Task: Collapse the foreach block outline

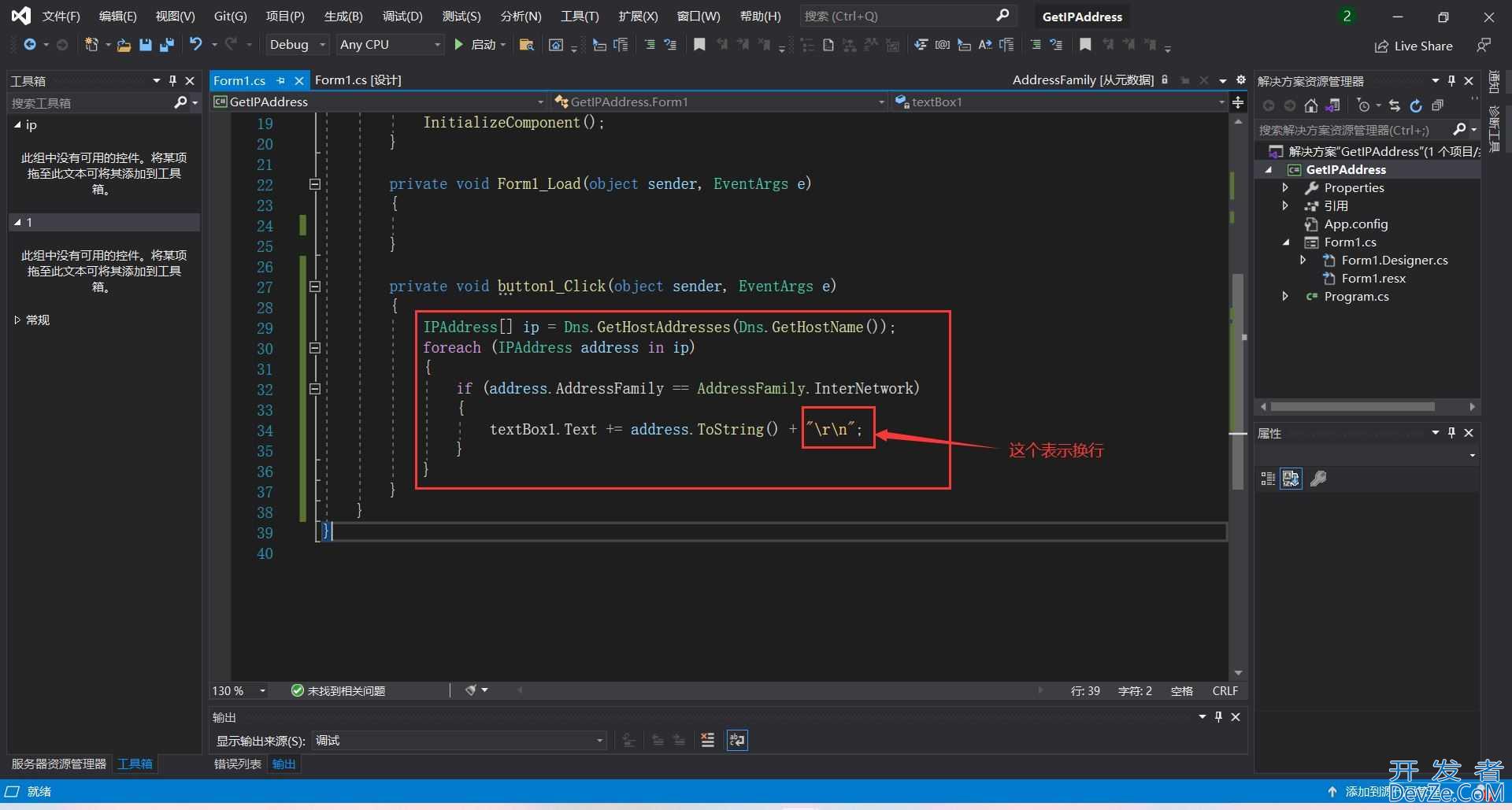Action: [x=314, y=348]
